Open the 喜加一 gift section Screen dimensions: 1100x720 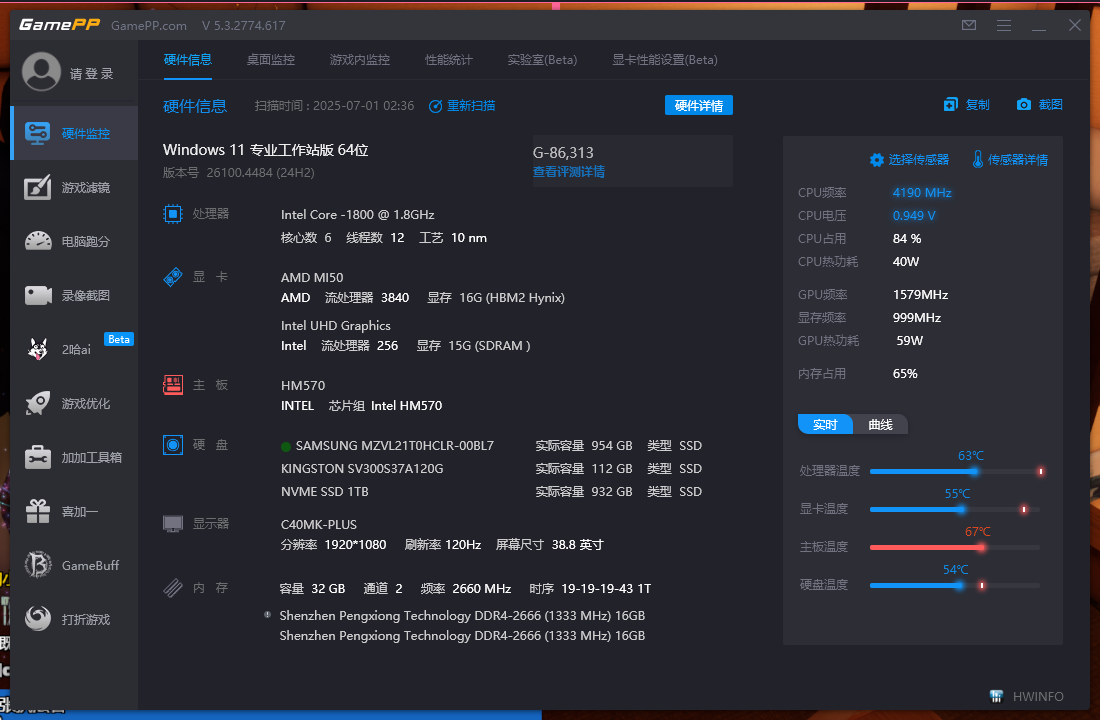point(74,512)
